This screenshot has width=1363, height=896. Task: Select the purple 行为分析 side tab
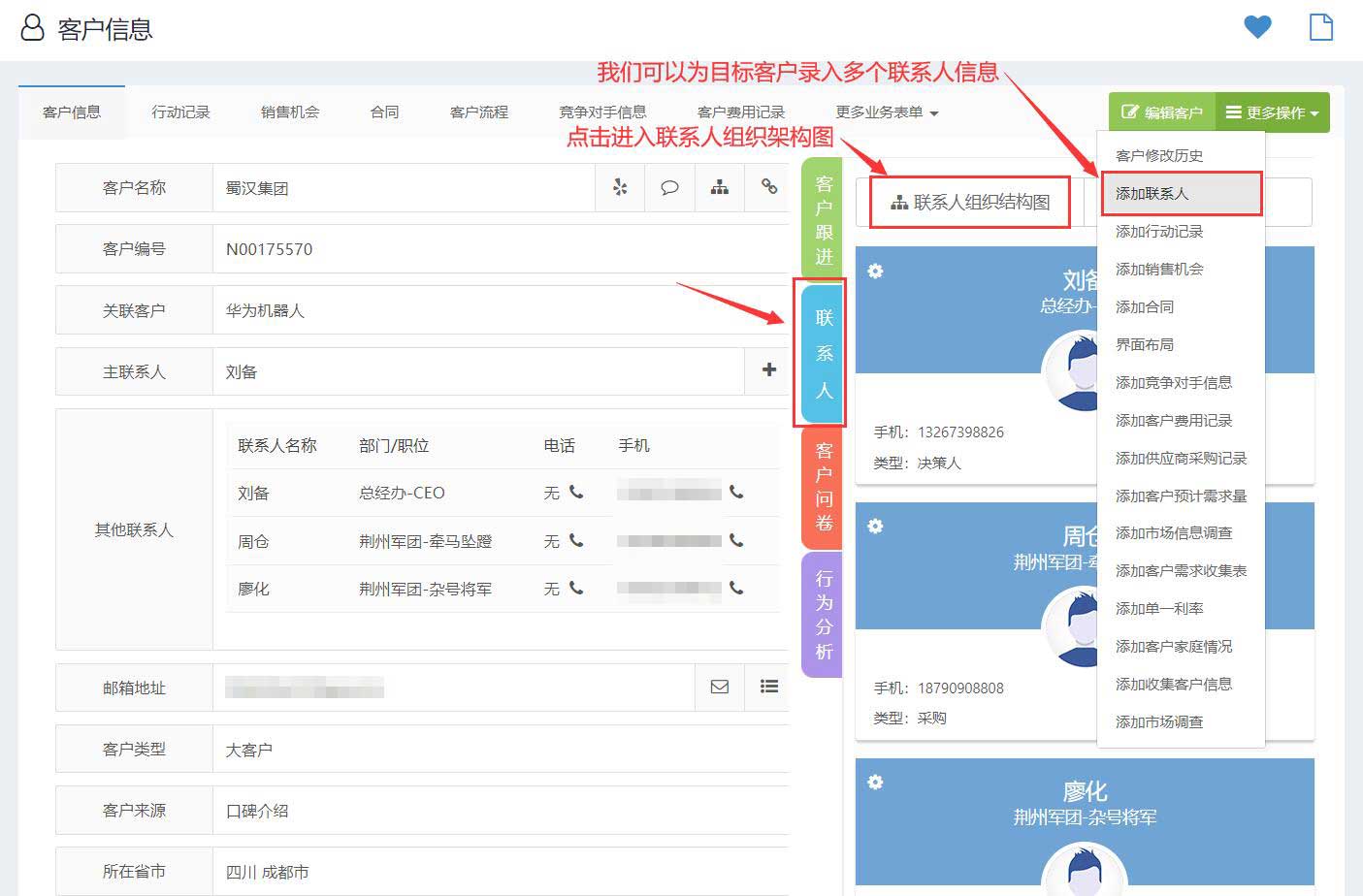click(823, 614)
